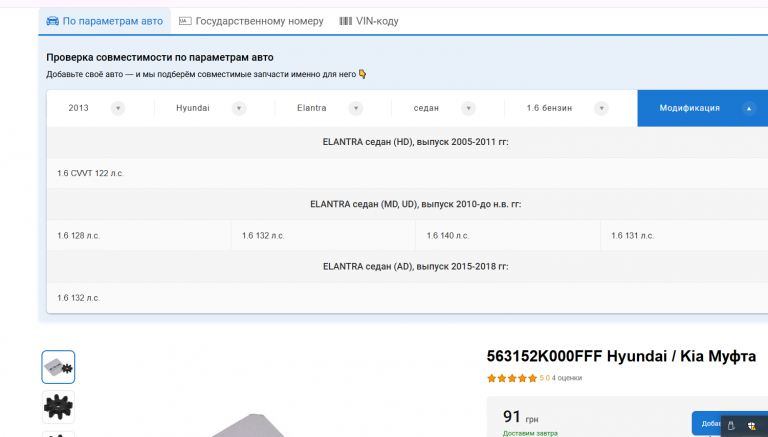Image resolution: width=768 pixels, height=437 pixels.
Task: Open the 'Государственному номеру' tab
Action: pyautogui.click(x=251, y=21)
